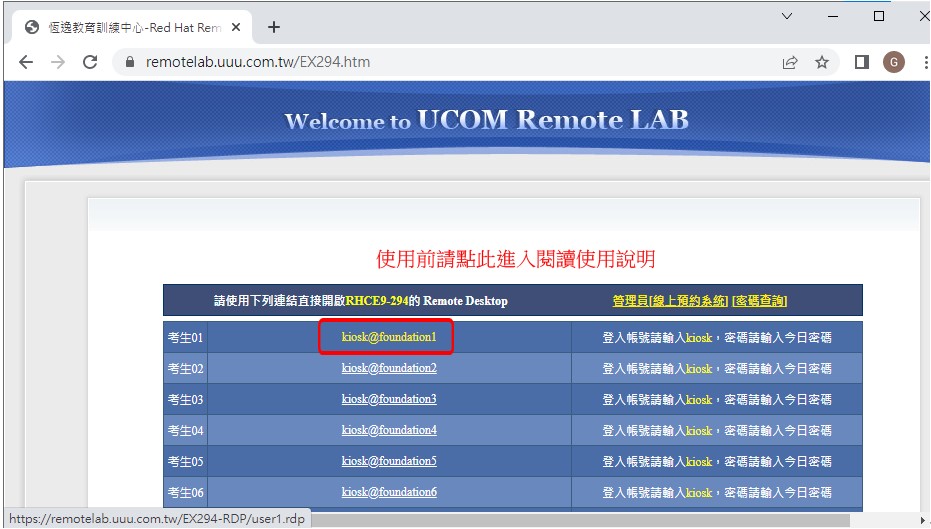Toggle the browser side panel
Image resolution: width=931 pixels, height=529 pixels.
click(862, 62)
